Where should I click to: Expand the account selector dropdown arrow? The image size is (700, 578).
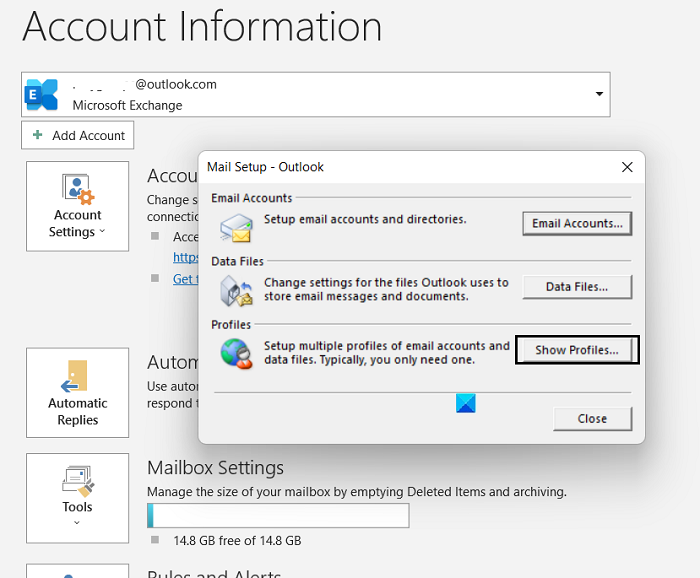click(x=599, y=94)
